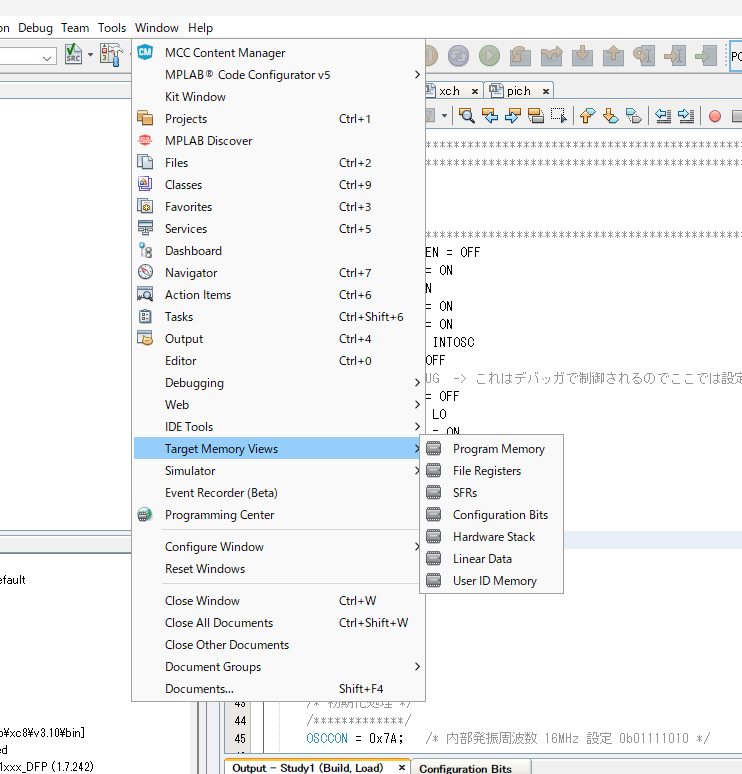
Task: Click Start Macro Recording red button
Action: (x=715, y=116)
